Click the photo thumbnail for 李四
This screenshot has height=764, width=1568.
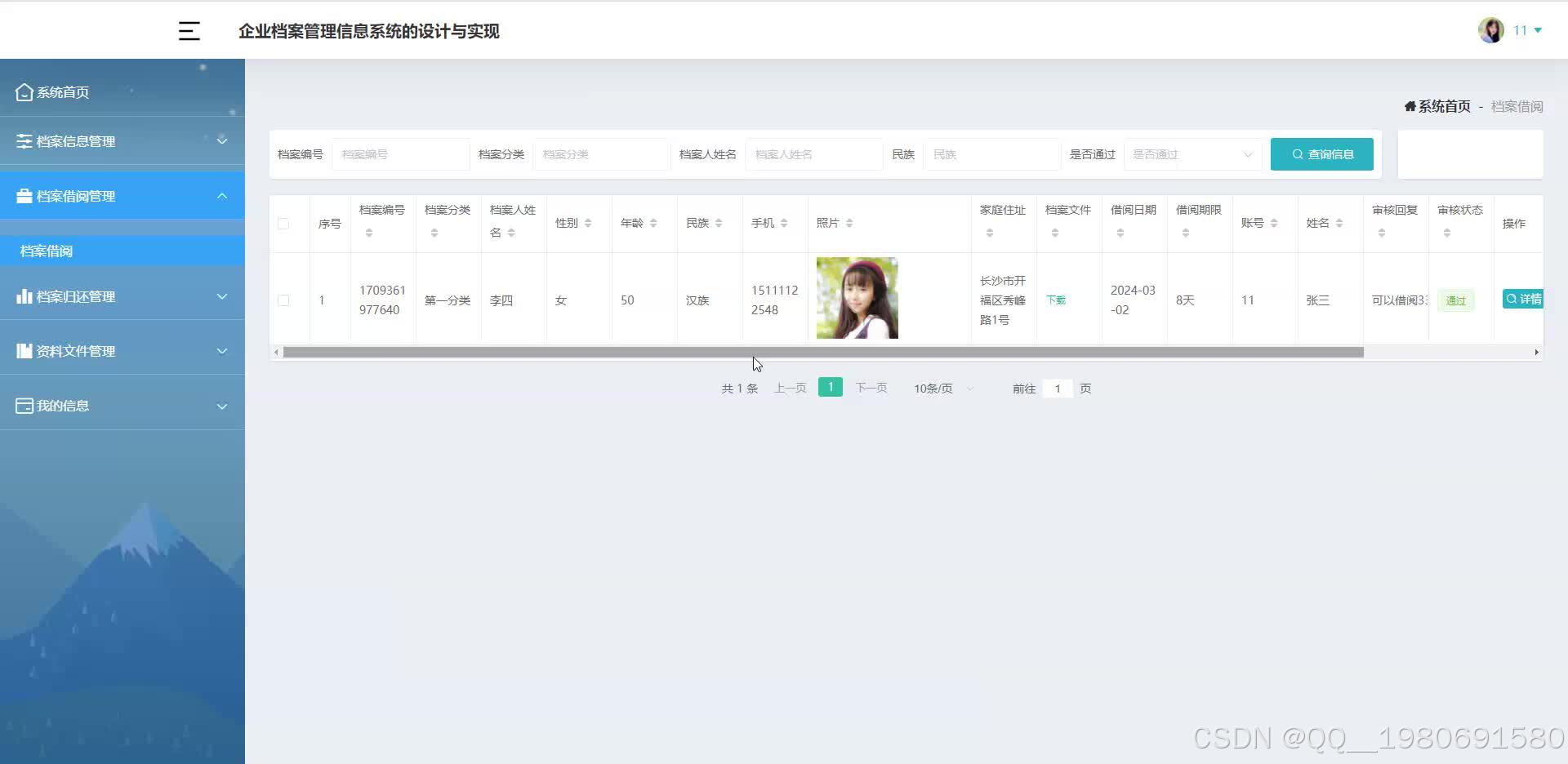click(857, 298)
